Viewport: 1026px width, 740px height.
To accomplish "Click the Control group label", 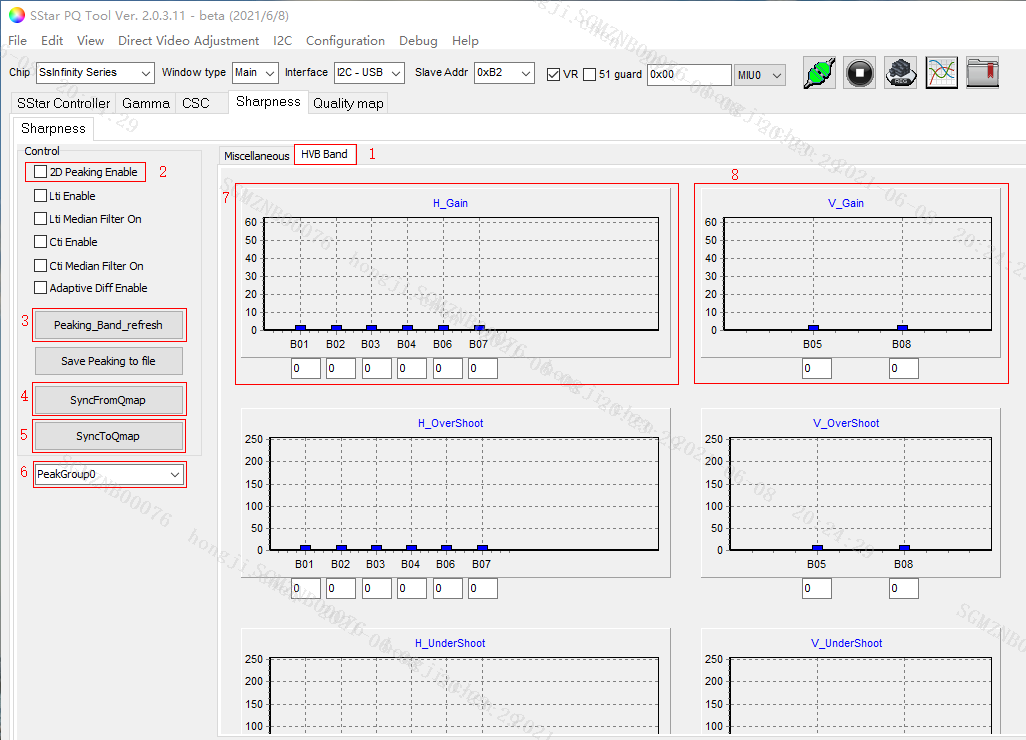I will point(42,151).
